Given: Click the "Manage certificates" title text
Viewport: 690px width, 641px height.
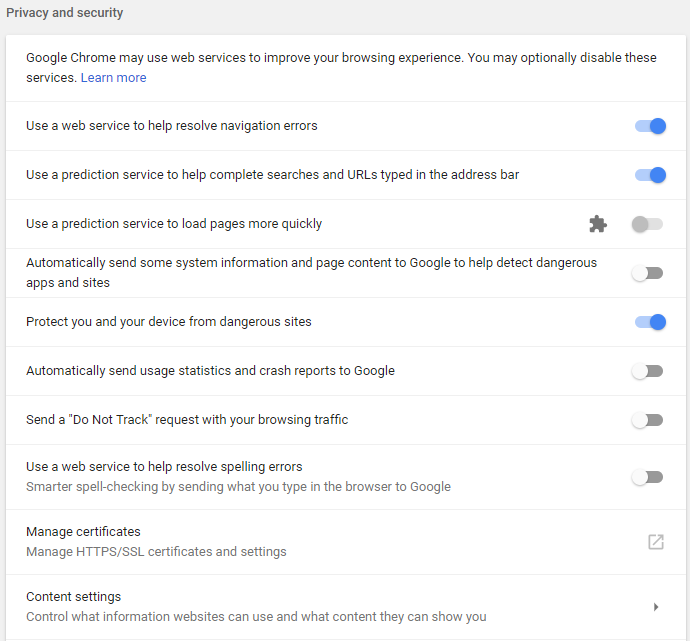Looking at the screenshot, I should [83, 532].
